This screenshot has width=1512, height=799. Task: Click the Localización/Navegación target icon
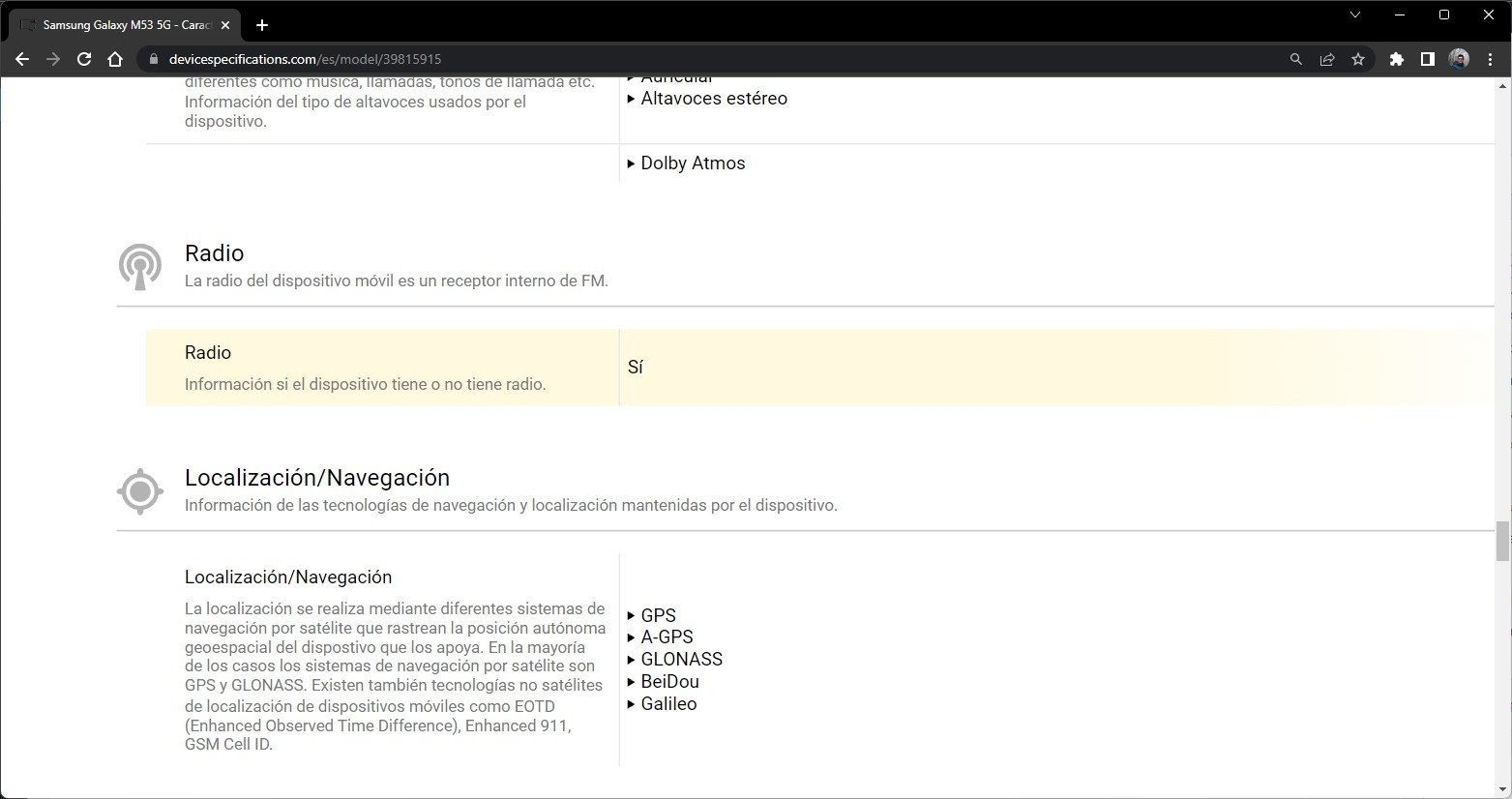[x=140, y=491]
